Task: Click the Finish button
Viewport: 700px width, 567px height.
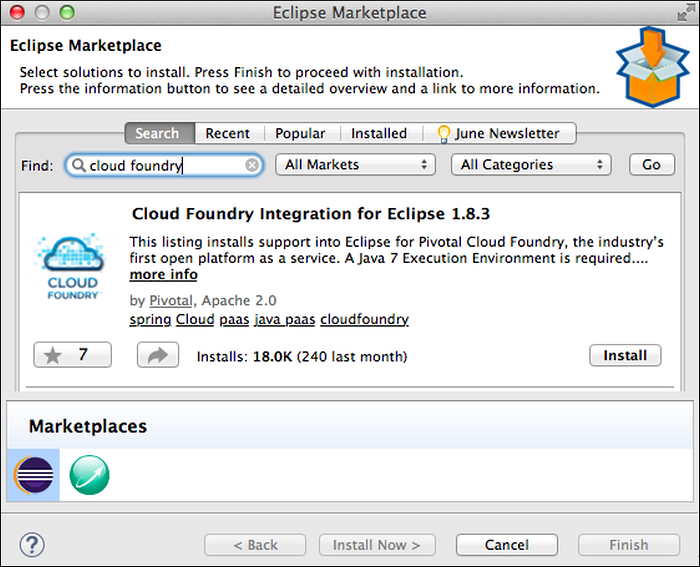Action: click(629, 545)
